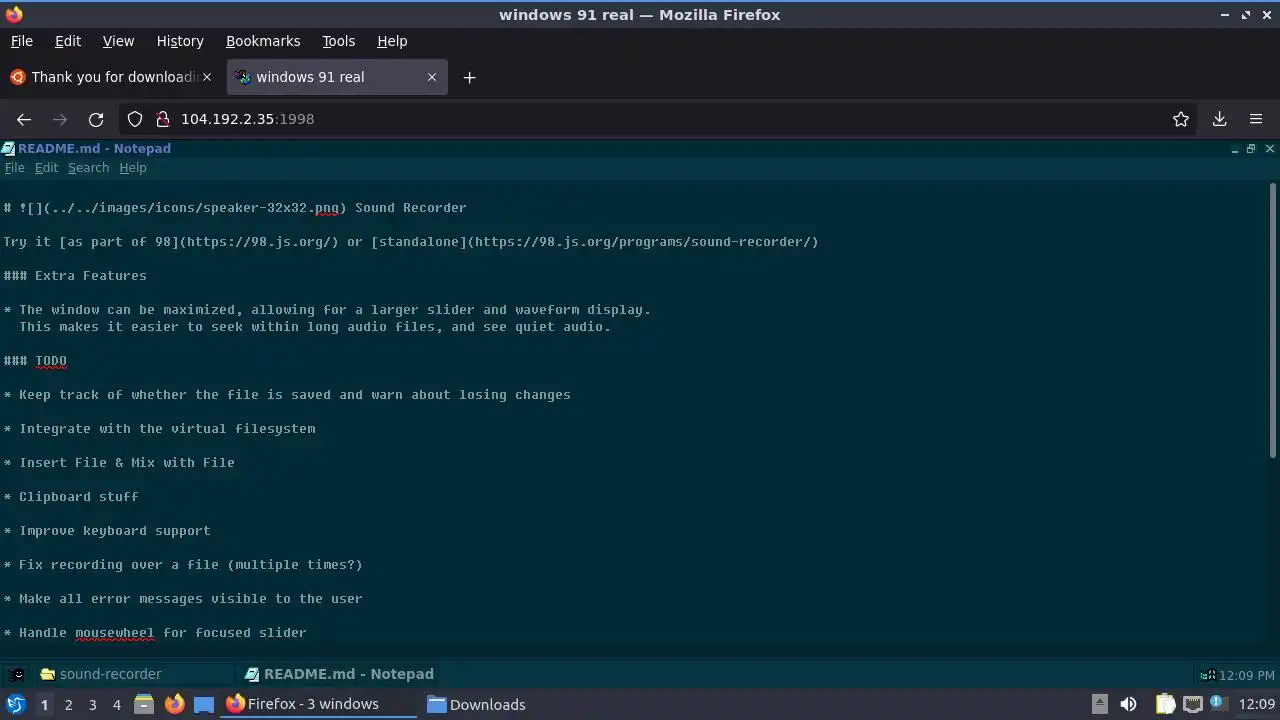Click the Notepad vertical scrollbar thumb
The width and height of the screenshot is (1280, 720).
(x=1273, y=320)
